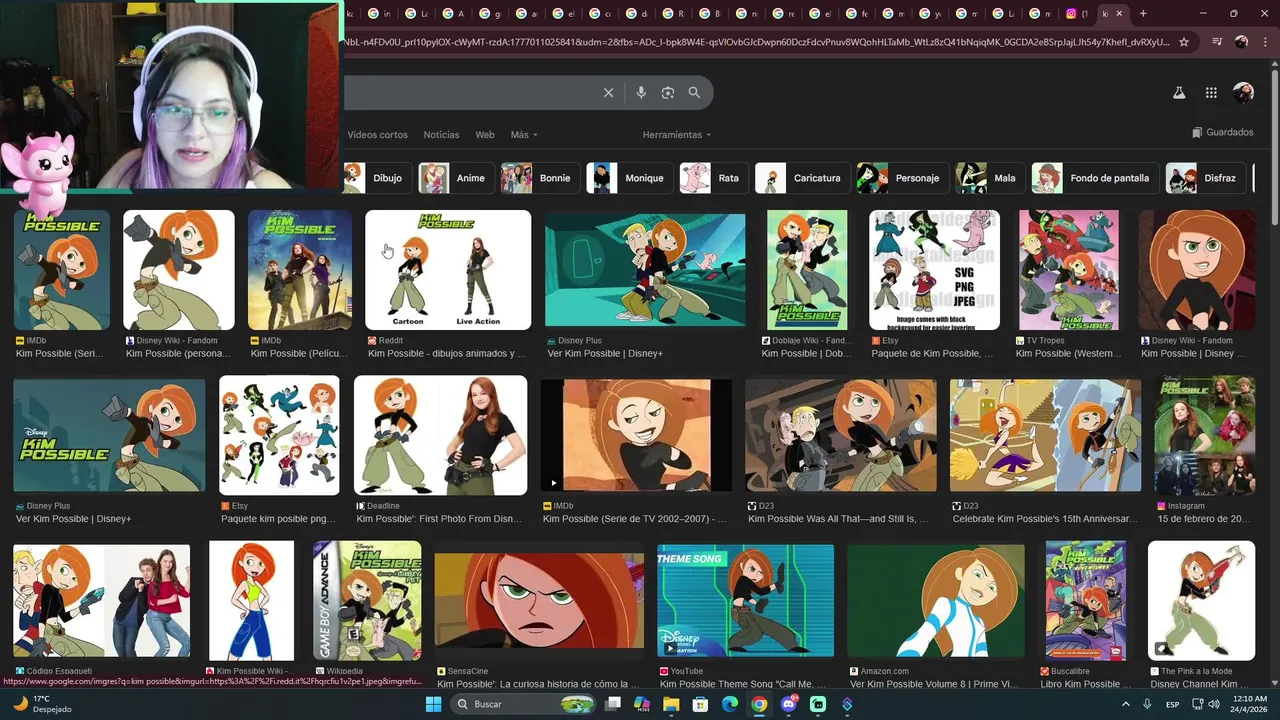The height and width of the screenshot is (720, 1280).
Task: Click the taskbar Buscar search field
Action: 525,704
